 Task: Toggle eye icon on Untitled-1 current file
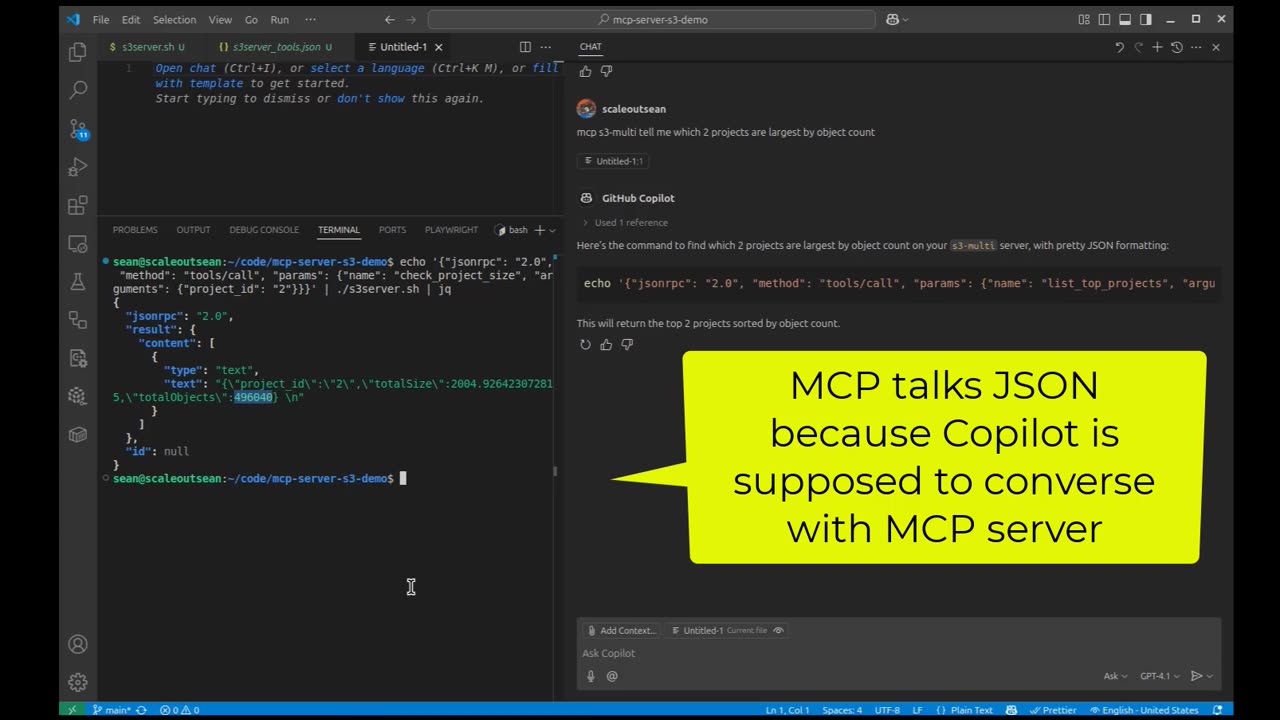(x=778, y=630)
